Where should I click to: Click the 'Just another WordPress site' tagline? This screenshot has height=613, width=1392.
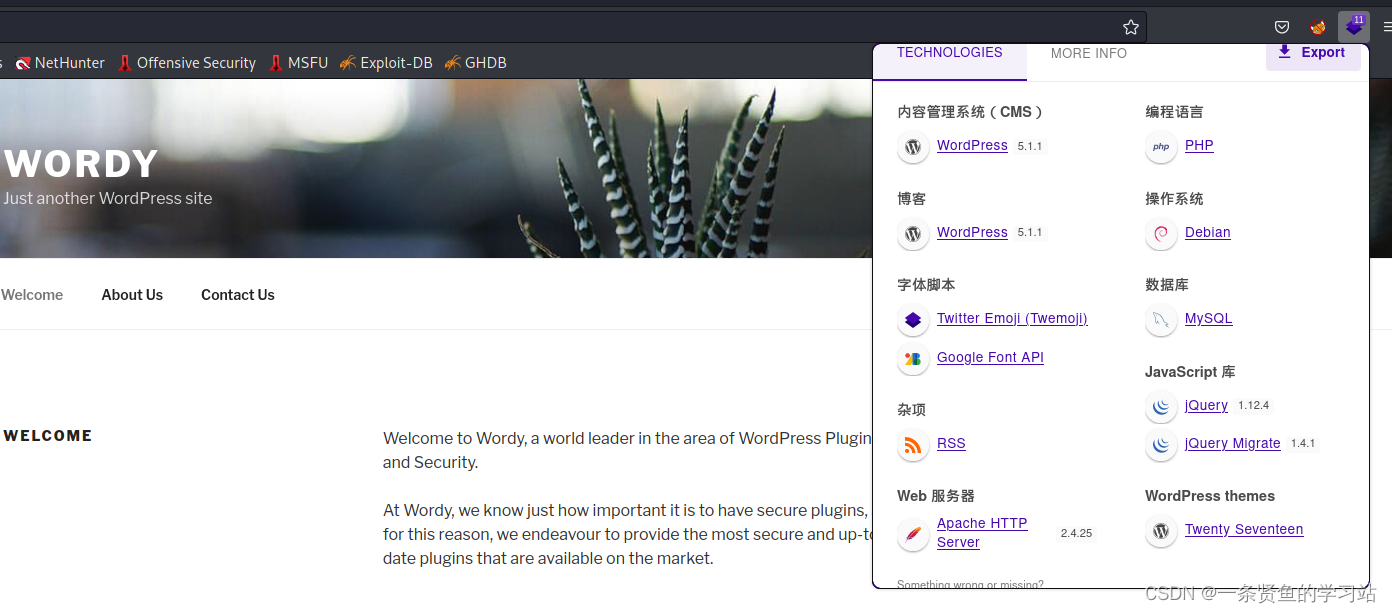(108, 198)
